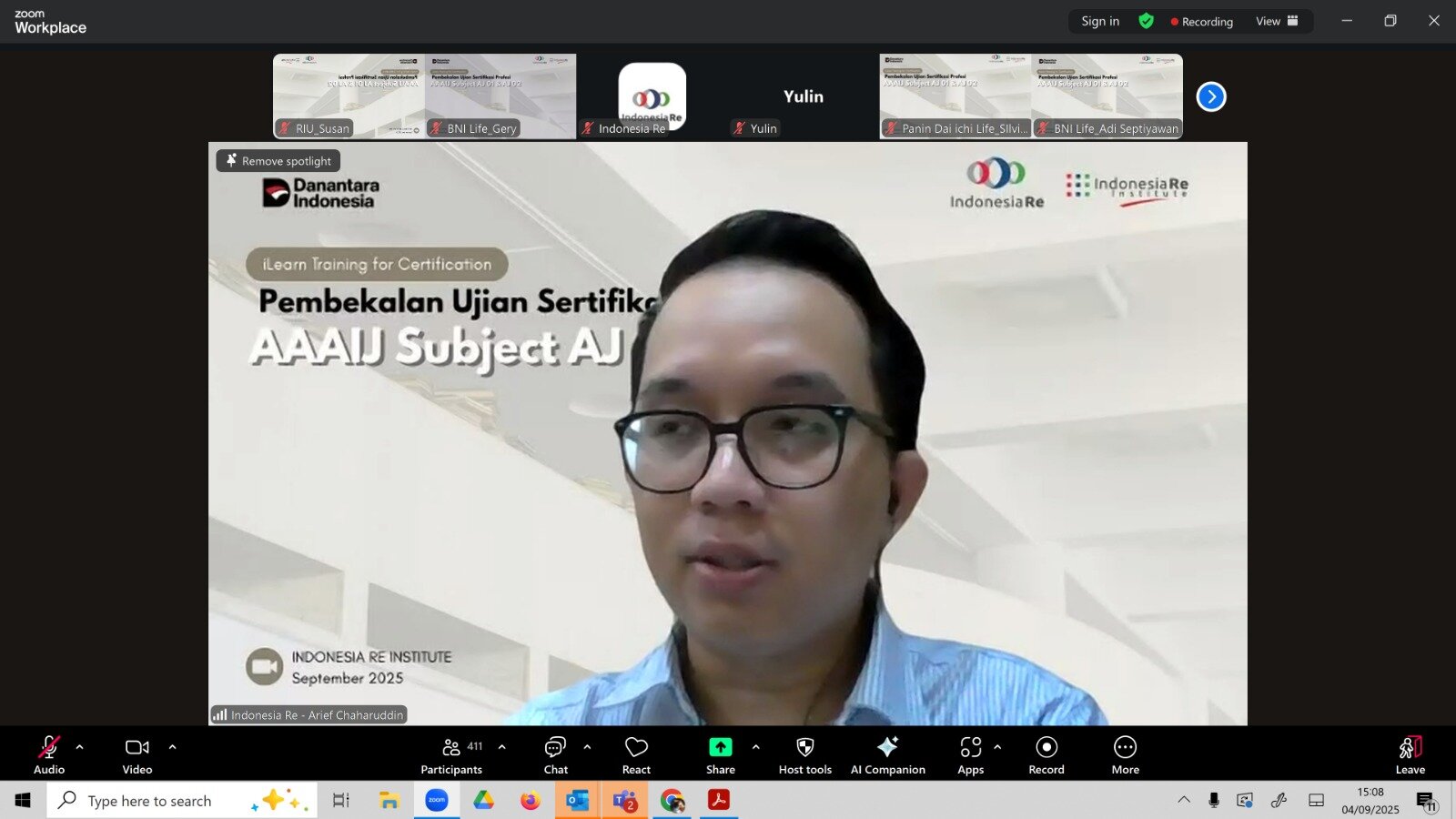Click the Sign in link

(x=1100, y=21)
